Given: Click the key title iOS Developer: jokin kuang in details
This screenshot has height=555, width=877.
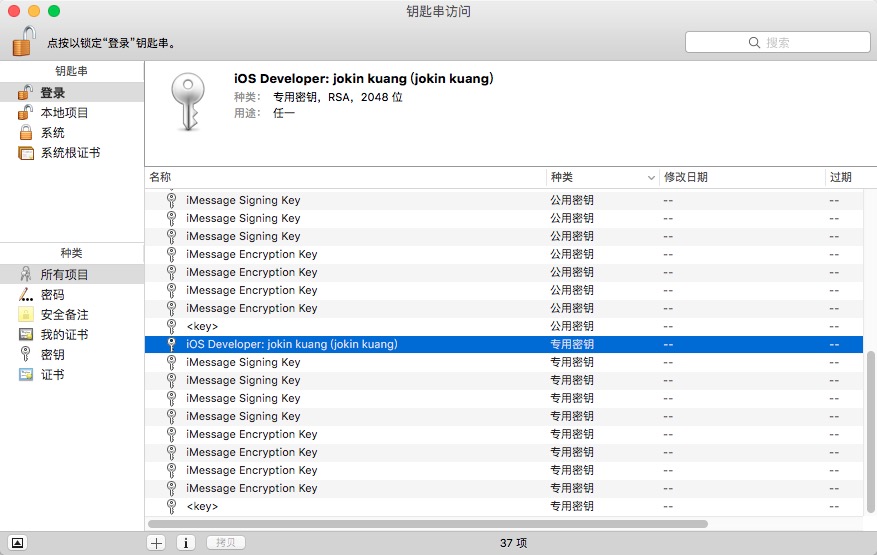Looking at the screenshot, I should (x=364, y=78).
